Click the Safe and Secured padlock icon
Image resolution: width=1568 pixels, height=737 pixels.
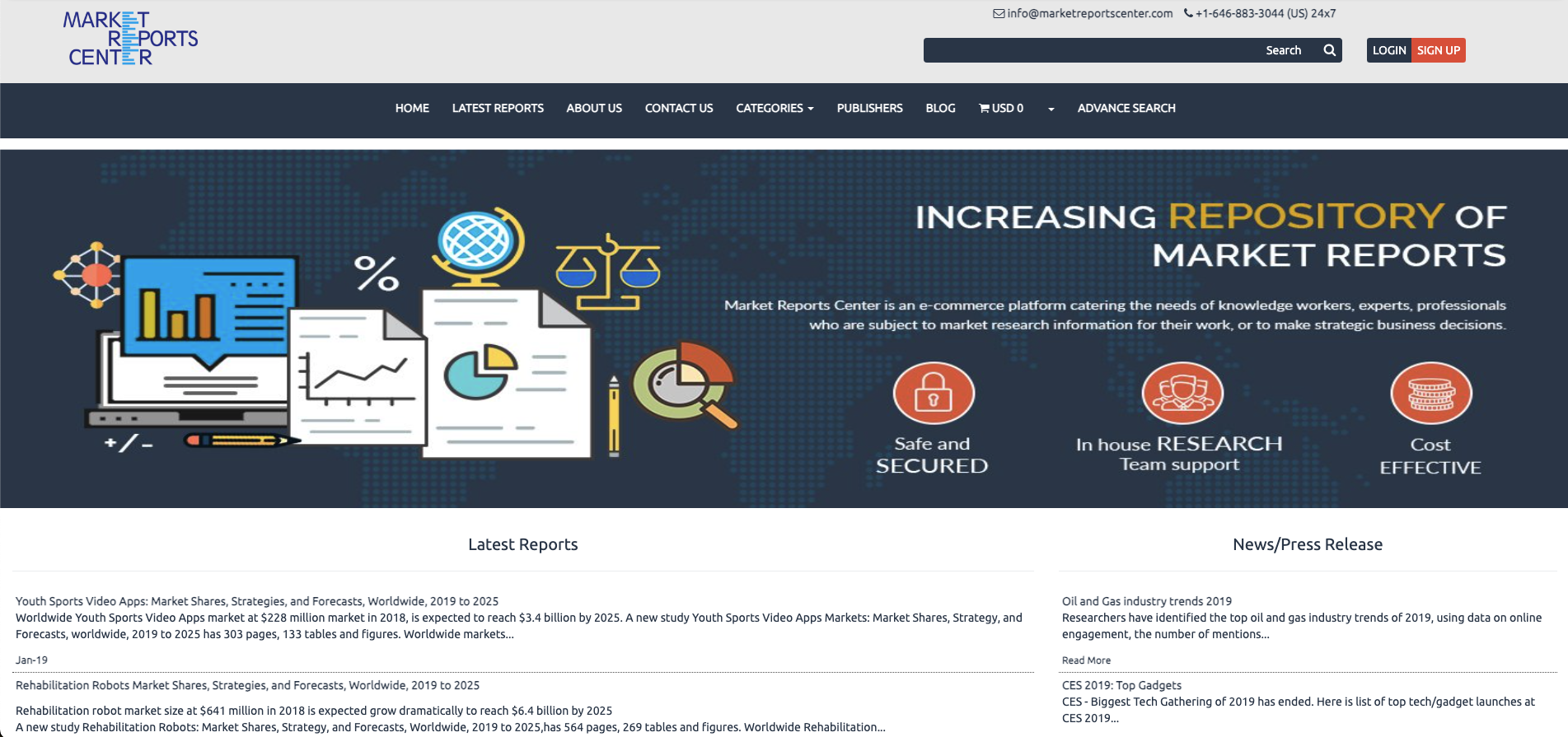click(934, 393)
